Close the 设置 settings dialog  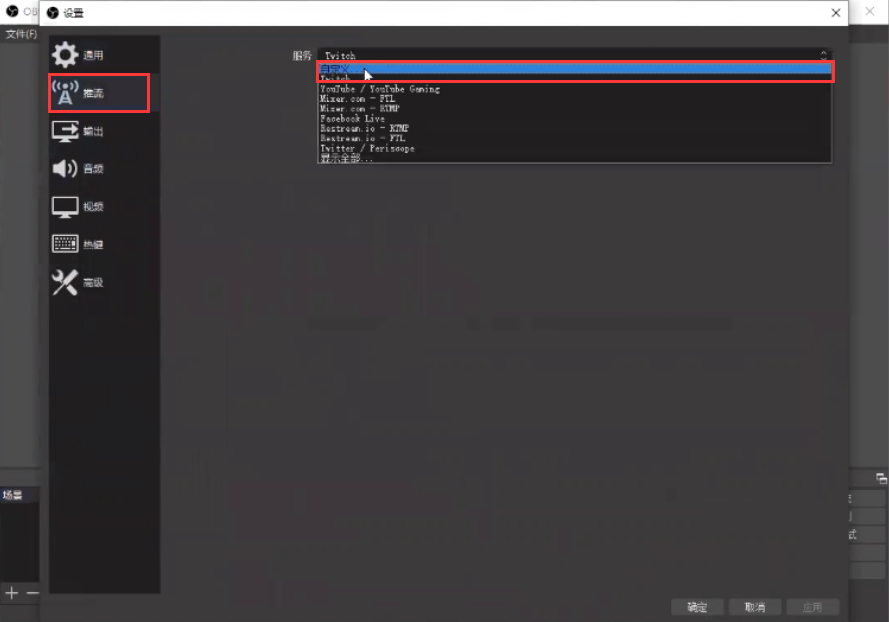coord(835,12)
